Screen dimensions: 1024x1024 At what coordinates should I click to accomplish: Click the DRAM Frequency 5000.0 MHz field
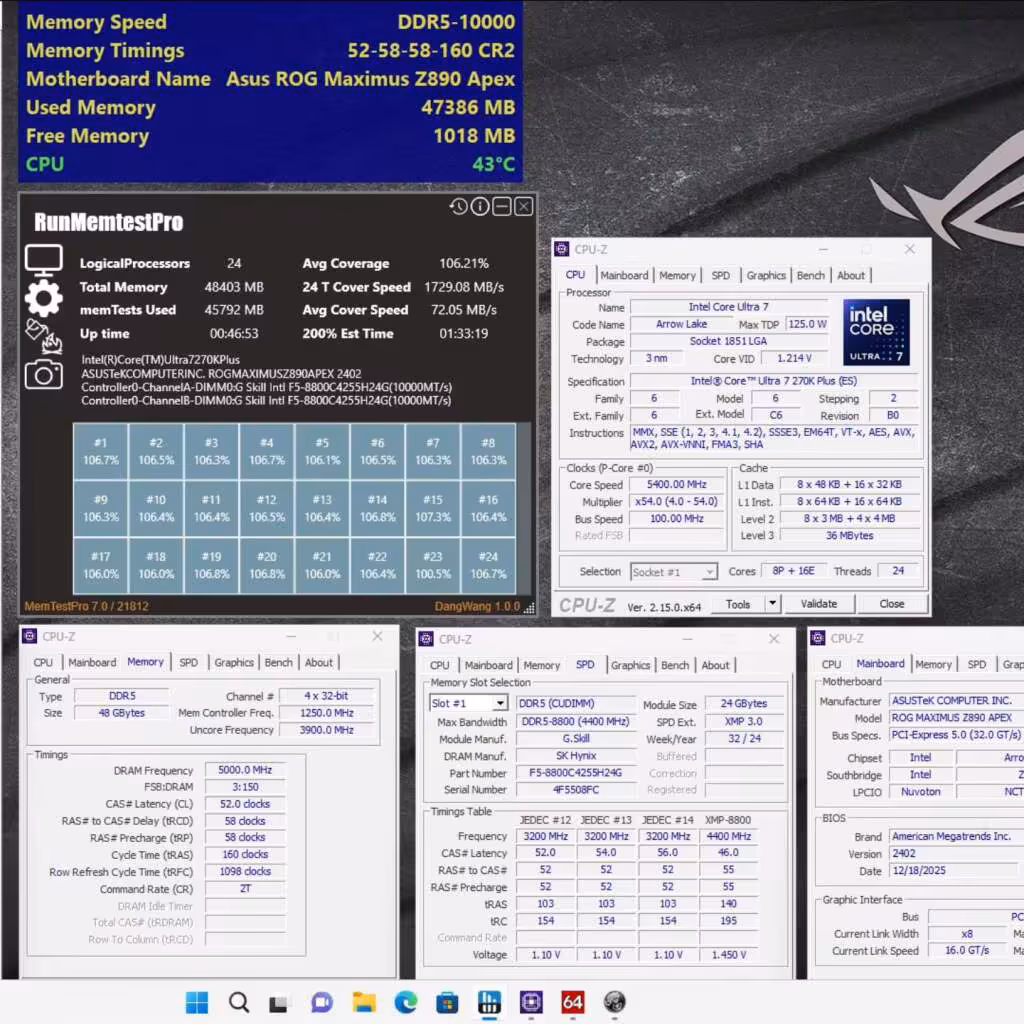pos(245,770)
